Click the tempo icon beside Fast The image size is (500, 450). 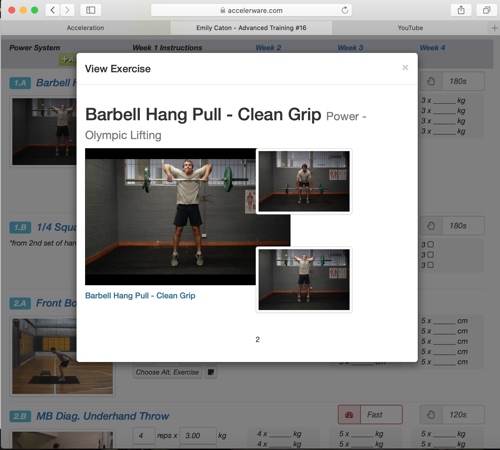[x=349, y=415]
